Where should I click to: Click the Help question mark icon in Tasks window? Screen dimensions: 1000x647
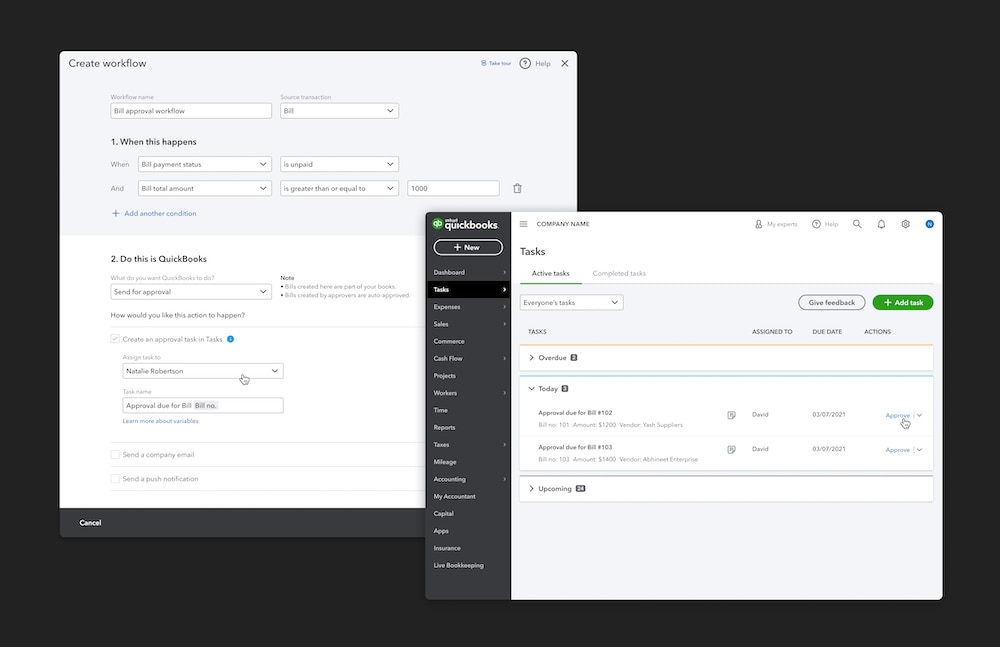coord(816,224)
